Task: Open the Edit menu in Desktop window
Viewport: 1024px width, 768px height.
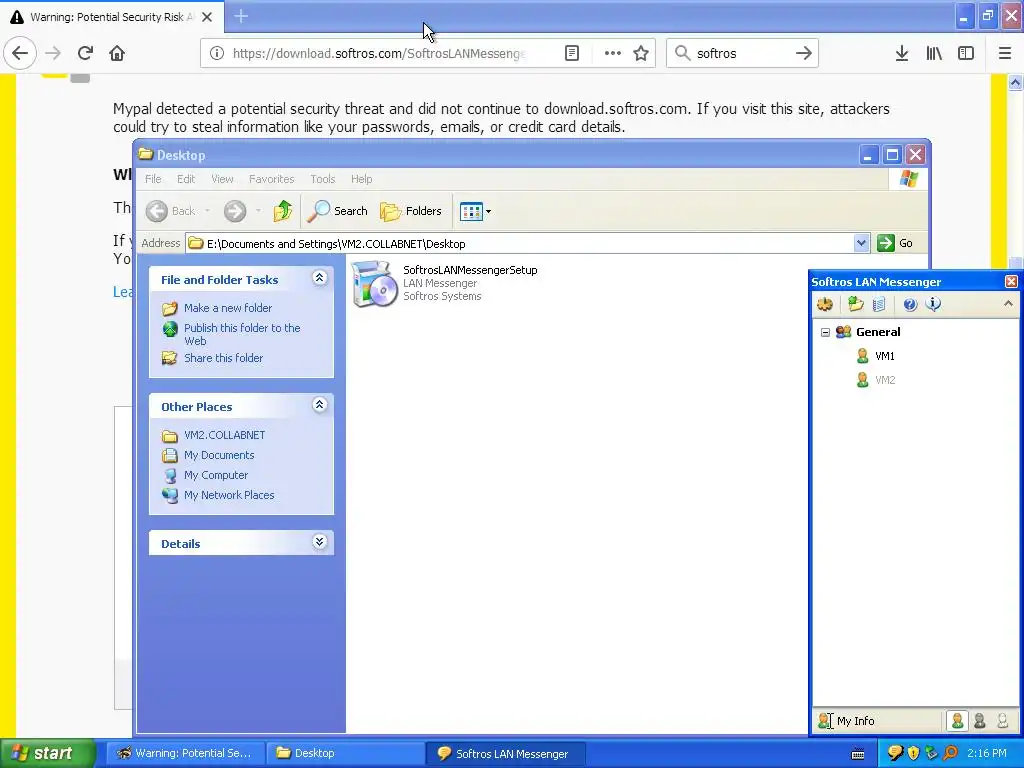Action: (185, 179)
